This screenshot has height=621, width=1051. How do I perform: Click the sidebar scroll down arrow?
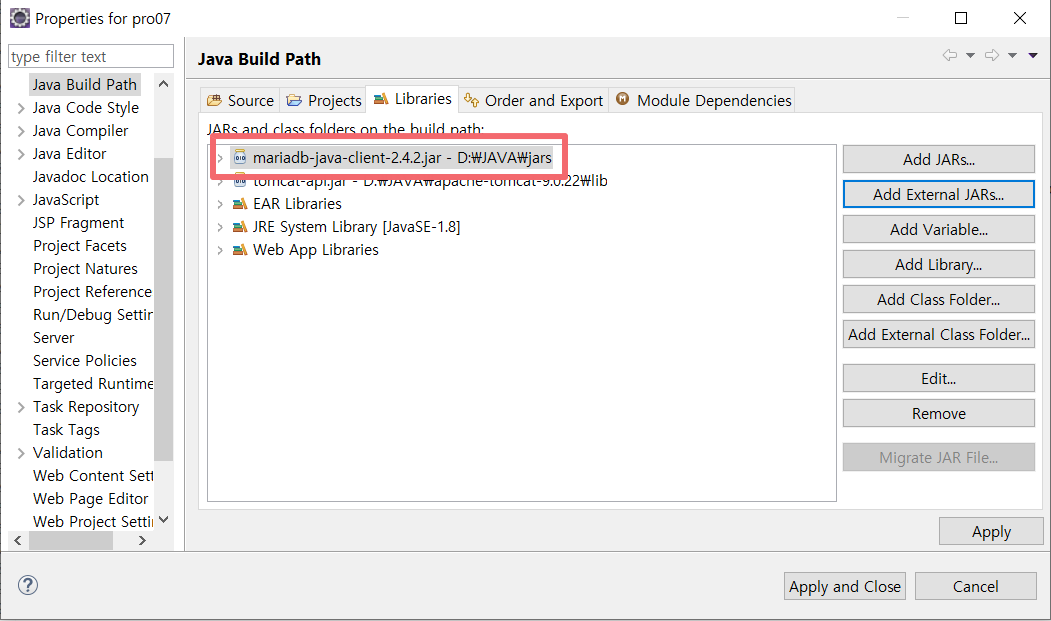163,520
